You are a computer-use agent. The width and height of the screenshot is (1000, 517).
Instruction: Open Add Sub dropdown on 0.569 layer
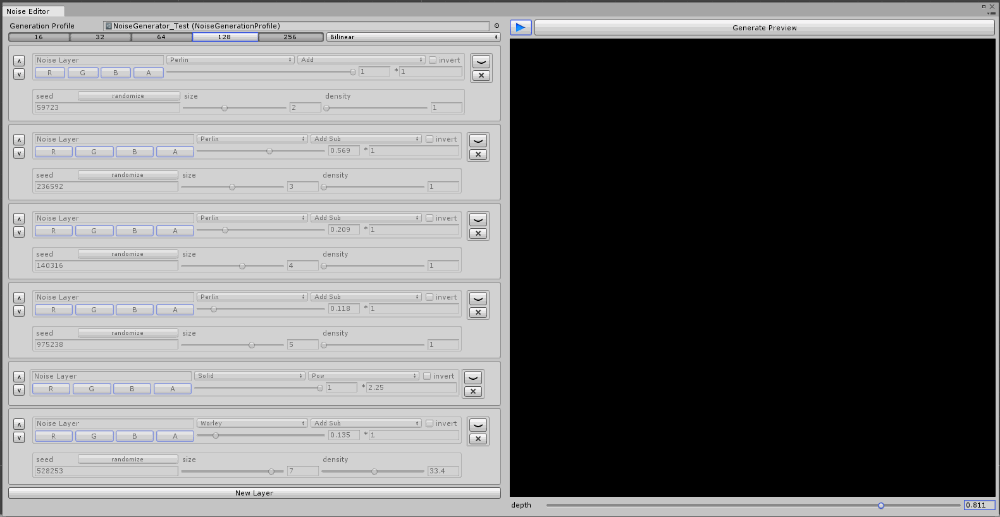tap(366, 139)
